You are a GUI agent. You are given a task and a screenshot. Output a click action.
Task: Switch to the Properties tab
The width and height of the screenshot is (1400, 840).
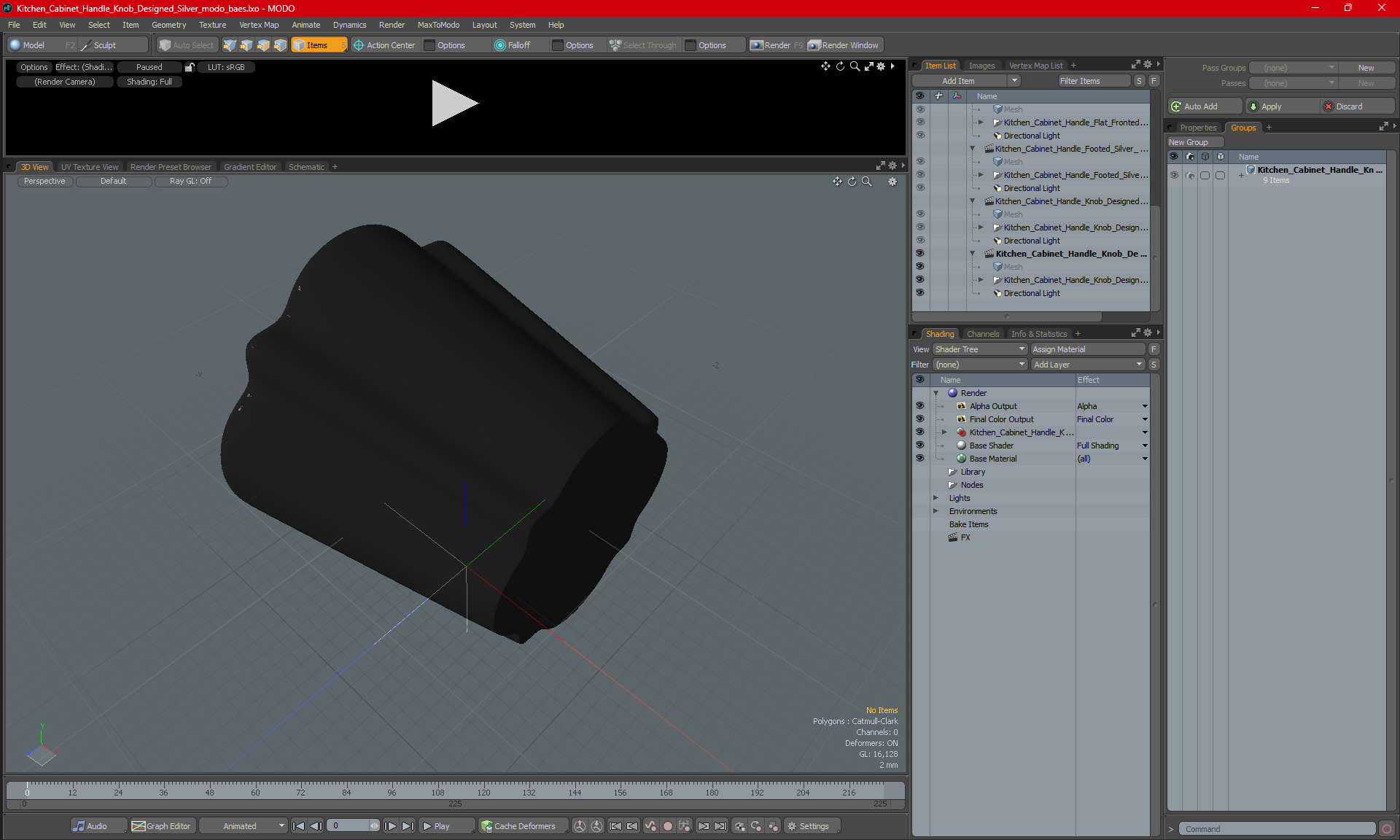(x=1198, y=128)
